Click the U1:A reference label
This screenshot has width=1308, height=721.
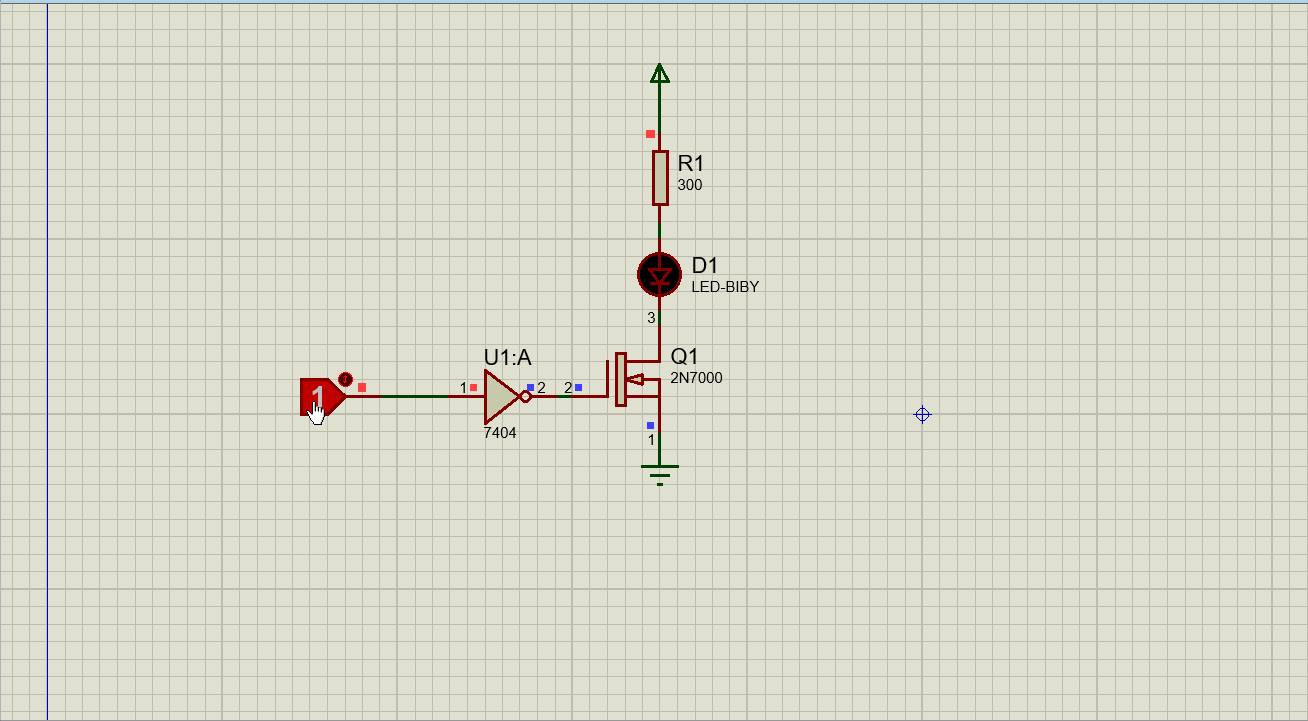[x=507, y=357]
